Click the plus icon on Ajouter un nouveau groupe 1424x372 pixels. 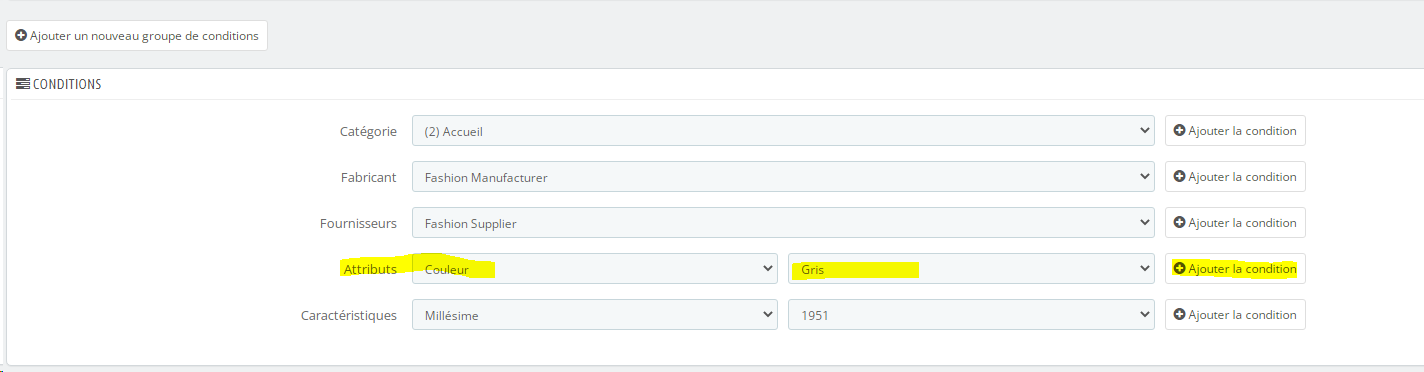click(x=21, y=35)
